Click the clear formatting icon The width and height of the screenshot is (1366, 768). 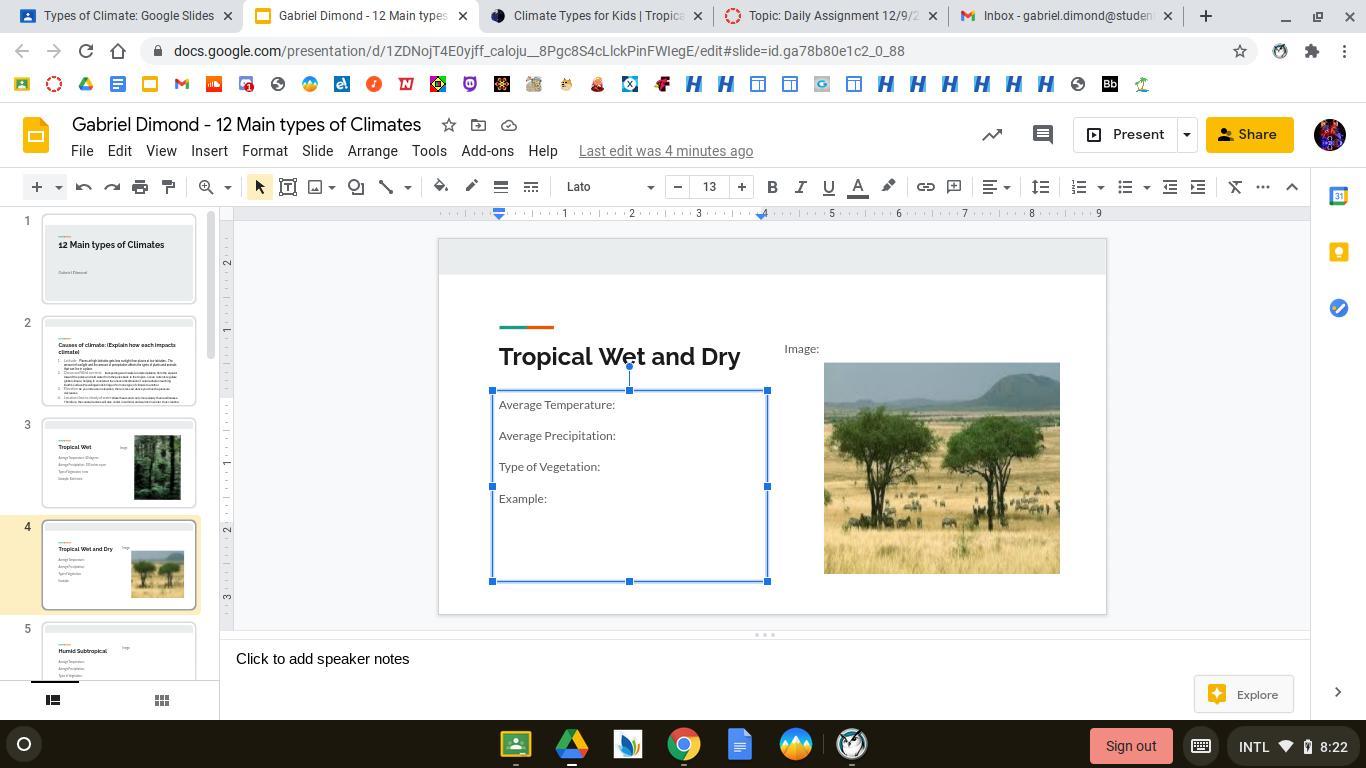coord(1235,187)
